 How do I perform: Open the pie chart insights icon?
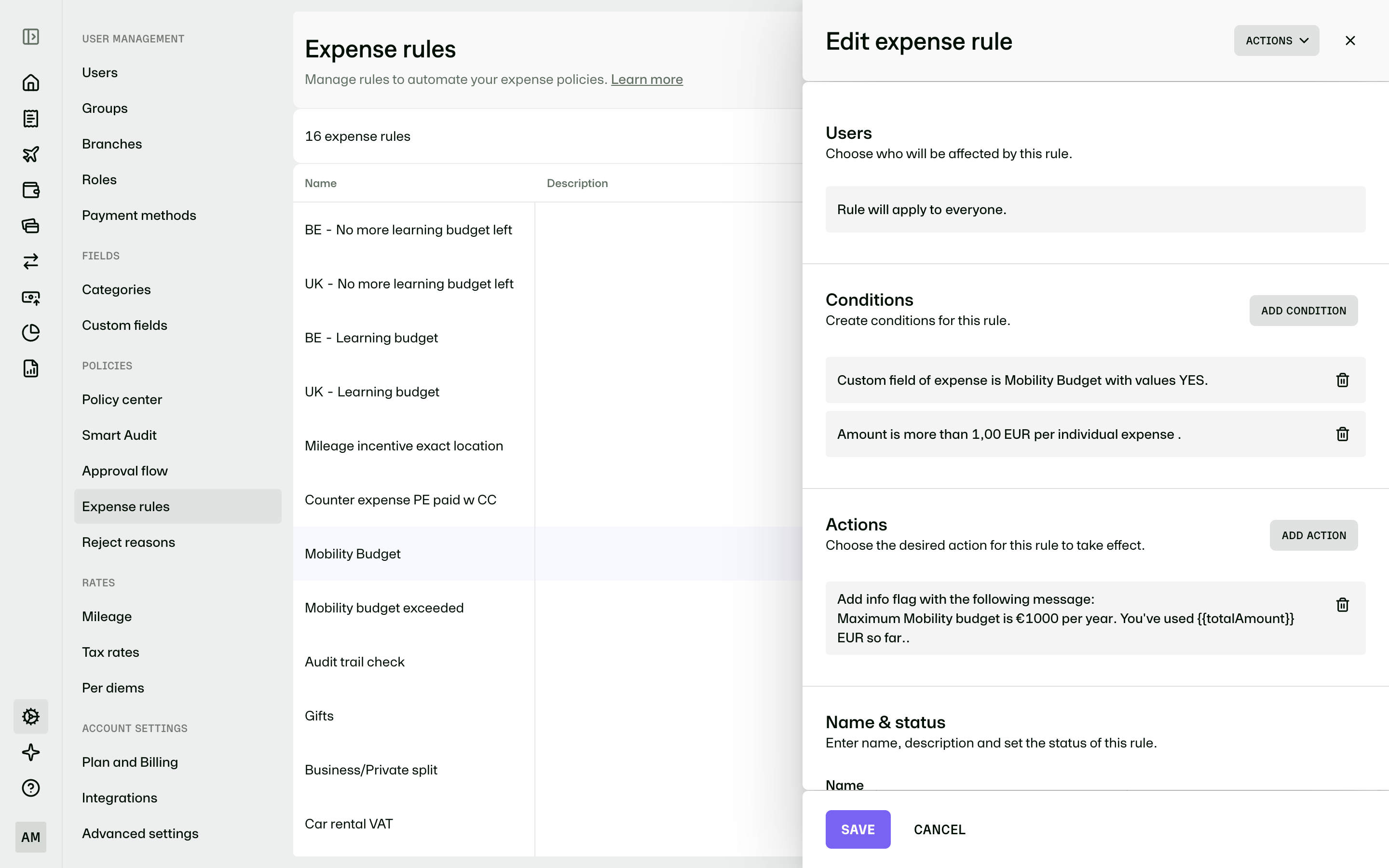[x=31, y=333]
